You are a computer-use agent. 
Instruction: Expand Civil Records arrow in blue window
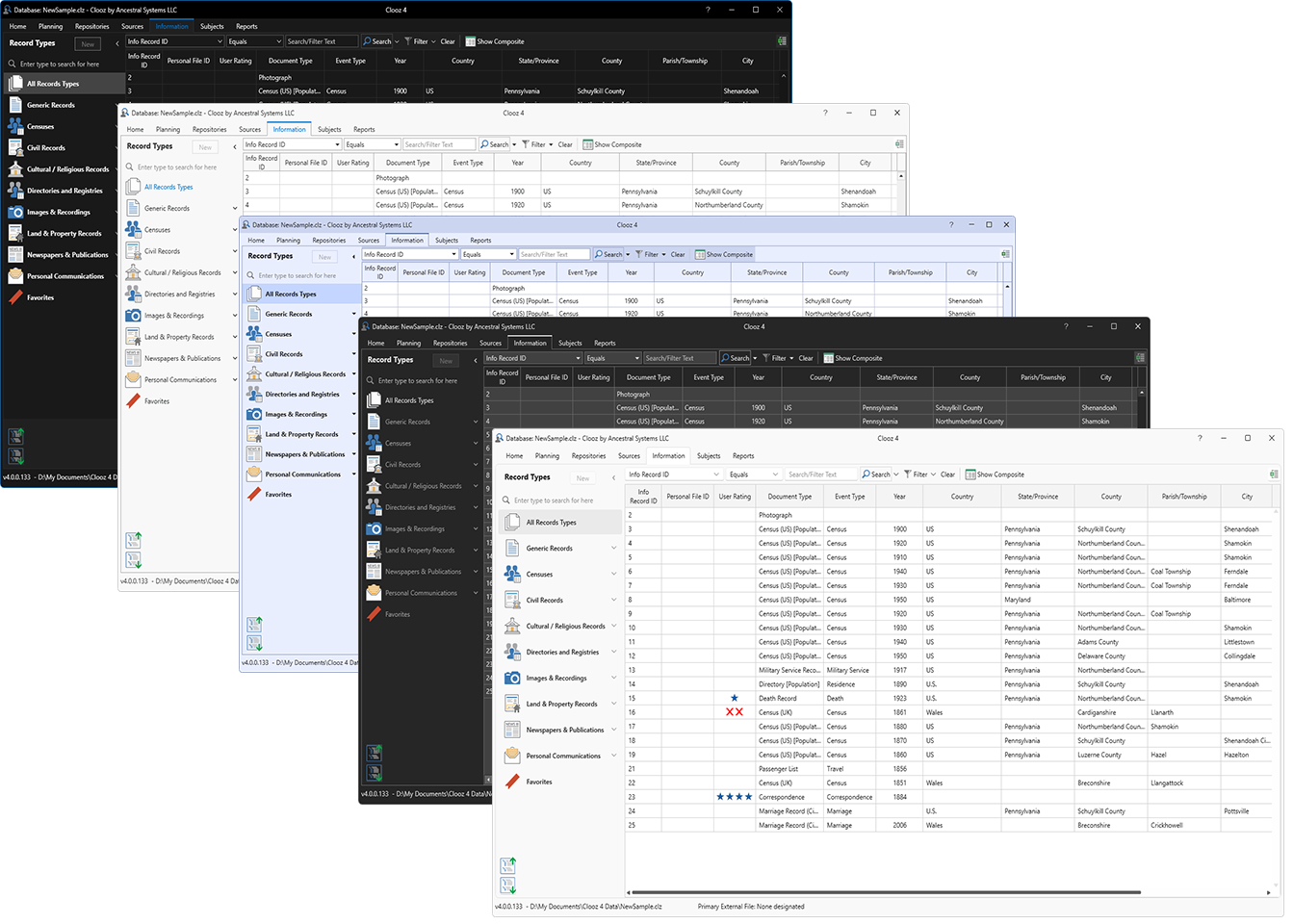point(354,354)
